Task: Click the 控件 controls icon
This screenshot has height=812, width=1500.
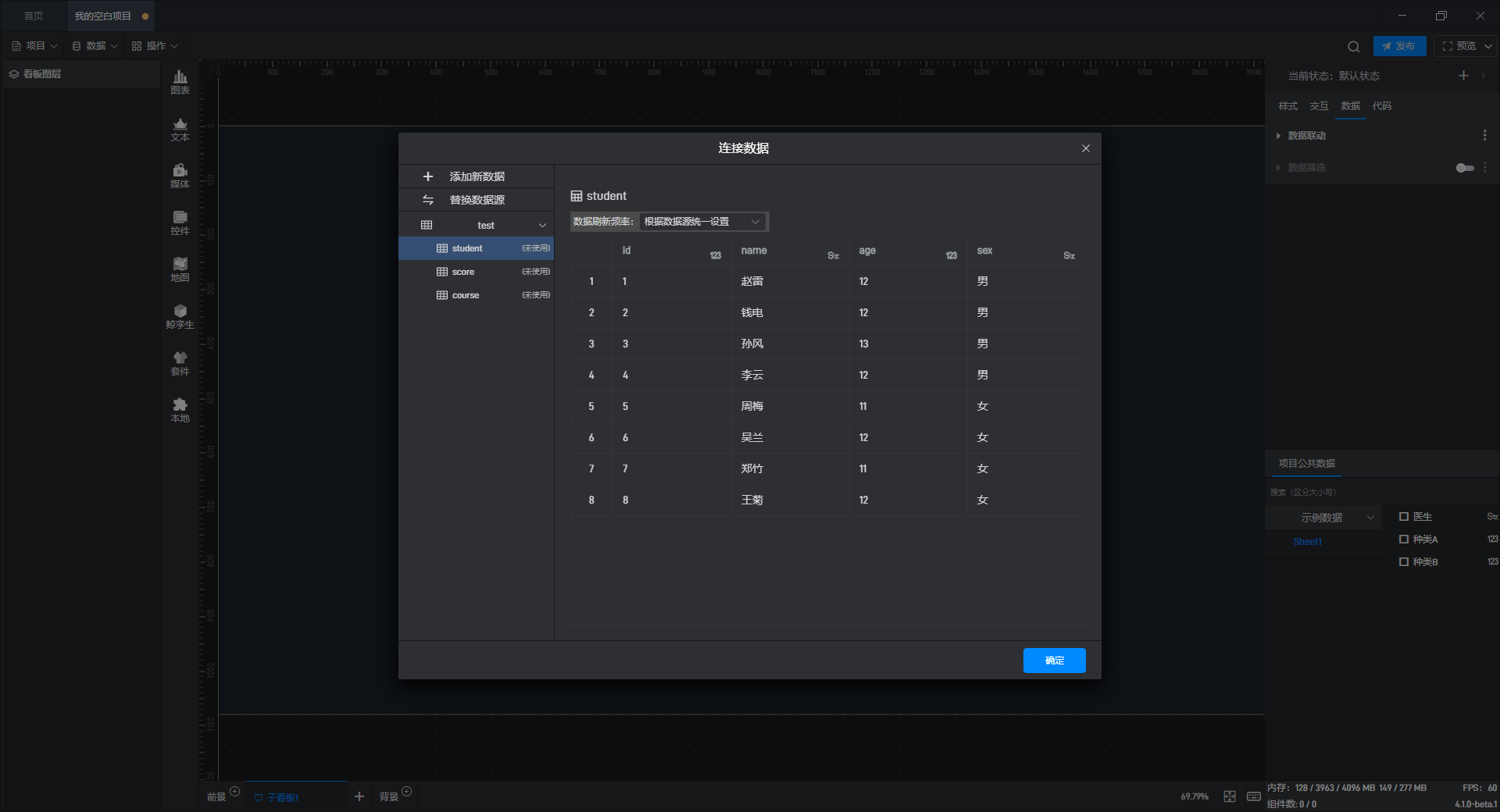Action: 180,223
